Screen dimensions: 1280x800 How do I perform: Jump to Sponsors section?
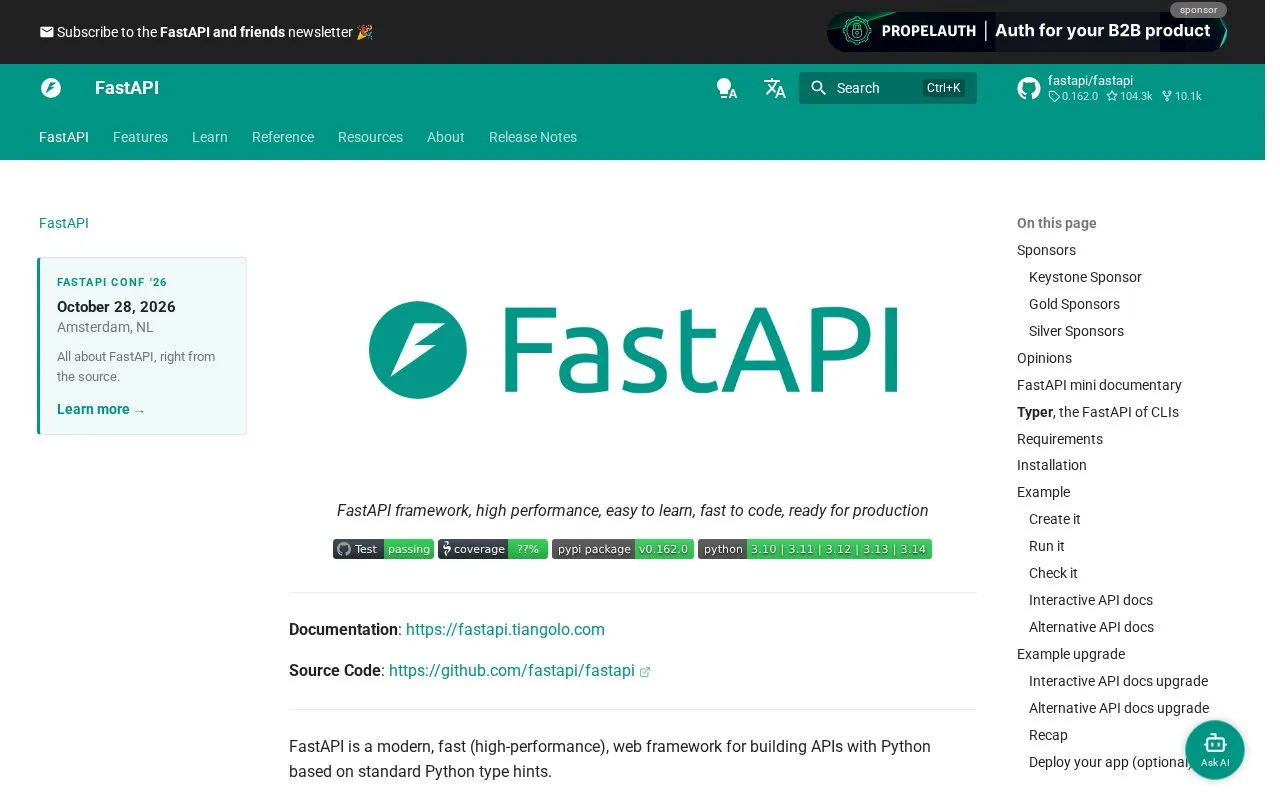[x=1046, y=250]
